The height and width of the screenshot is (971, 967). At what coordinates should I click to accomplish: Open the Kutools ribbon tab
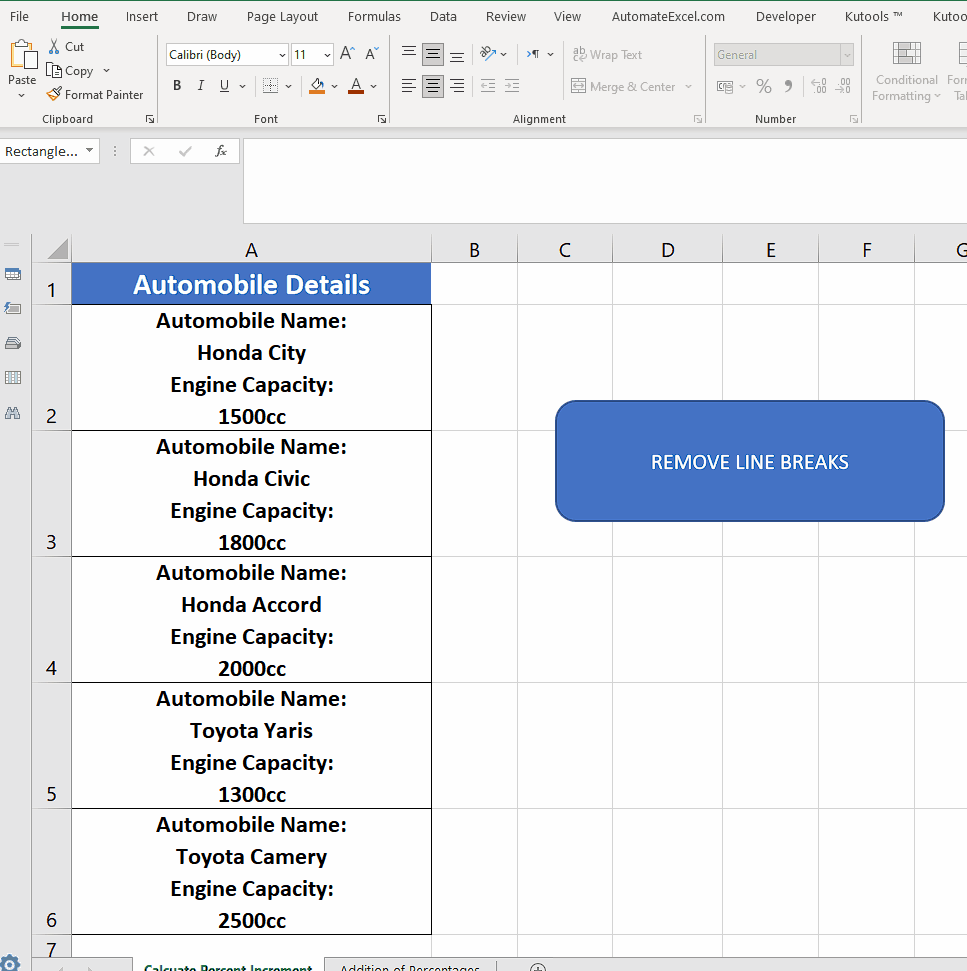click(x=872, y=16)
